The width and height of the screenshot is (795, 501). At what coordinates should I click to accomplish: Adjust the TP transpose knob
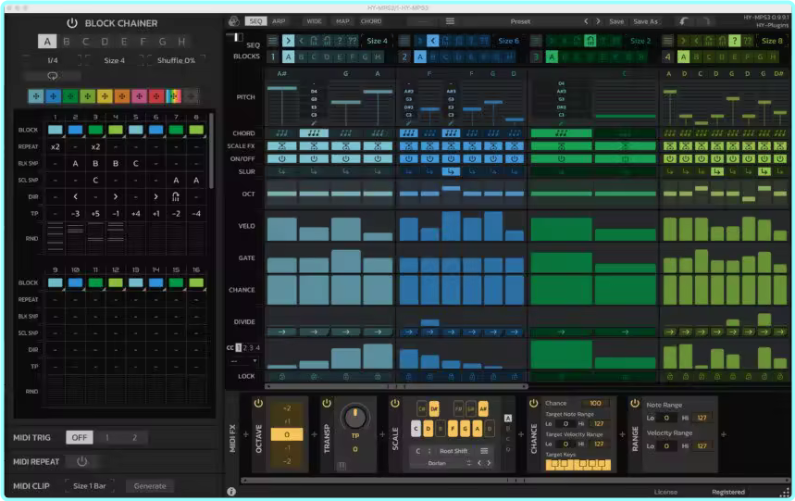pos(355,417)
